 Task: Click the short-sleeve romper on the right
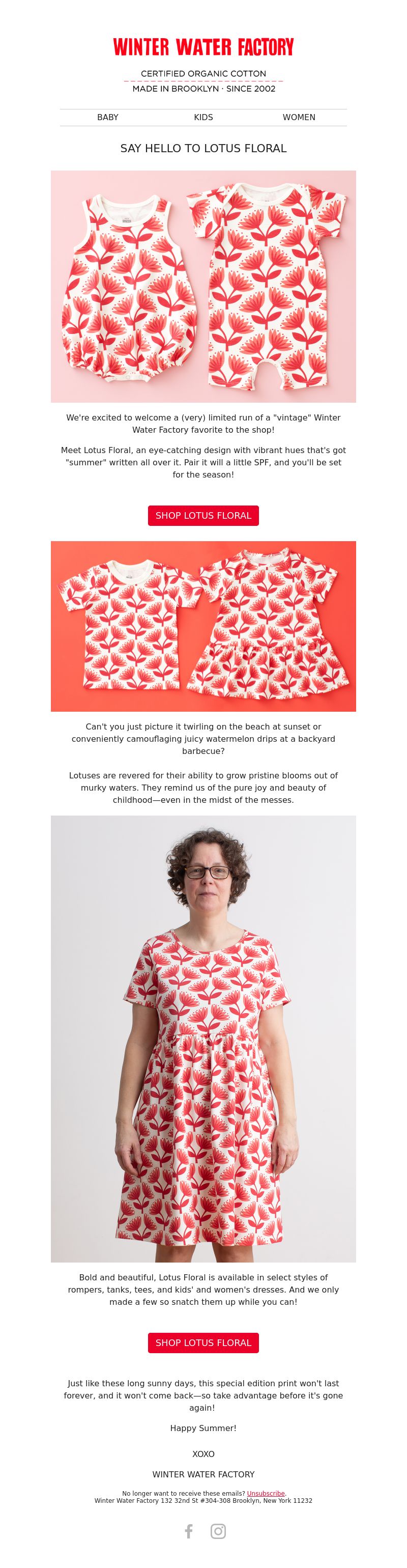267,286
